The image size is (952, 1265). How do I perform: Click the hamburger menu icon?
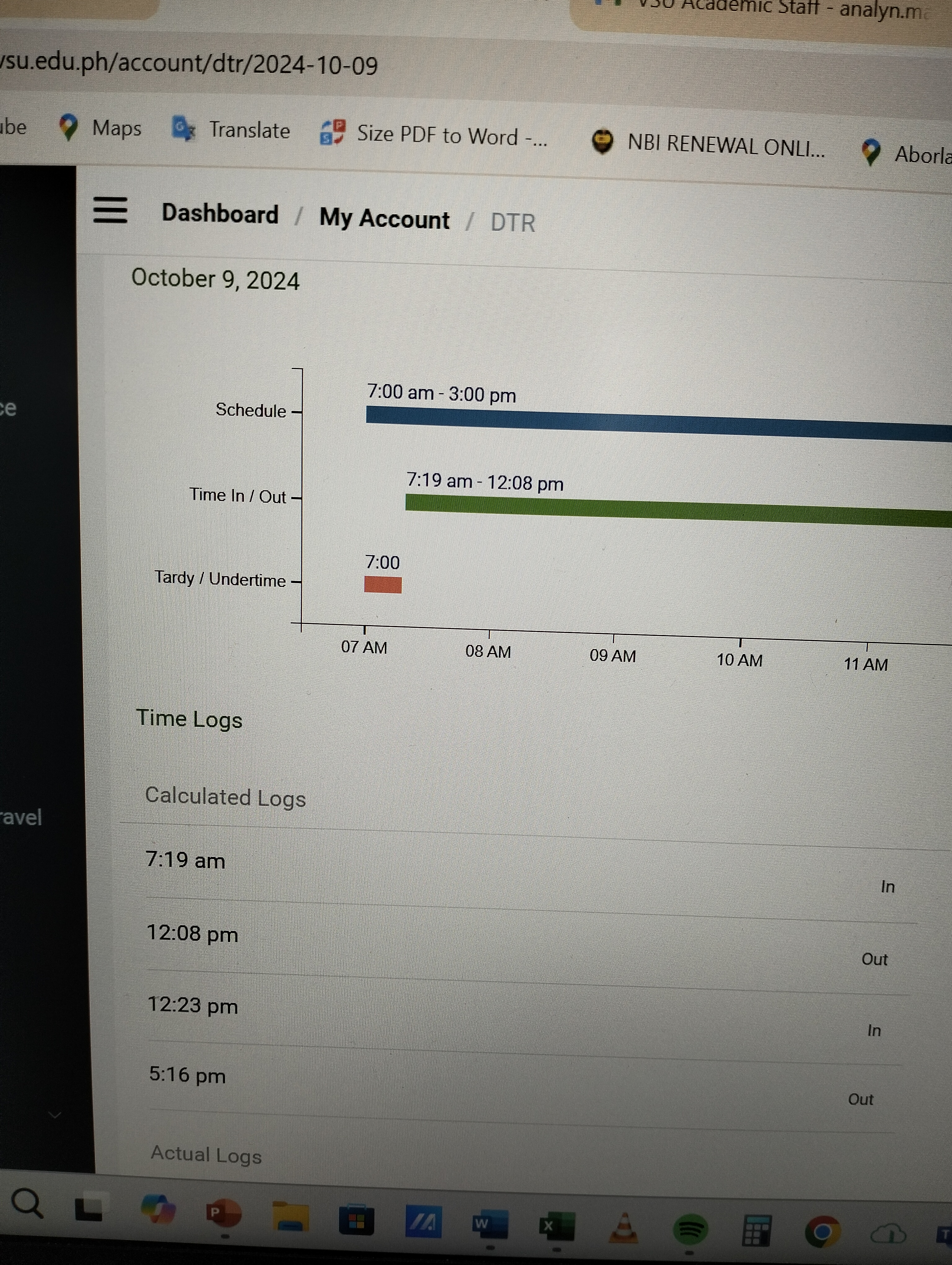(110, 210)
